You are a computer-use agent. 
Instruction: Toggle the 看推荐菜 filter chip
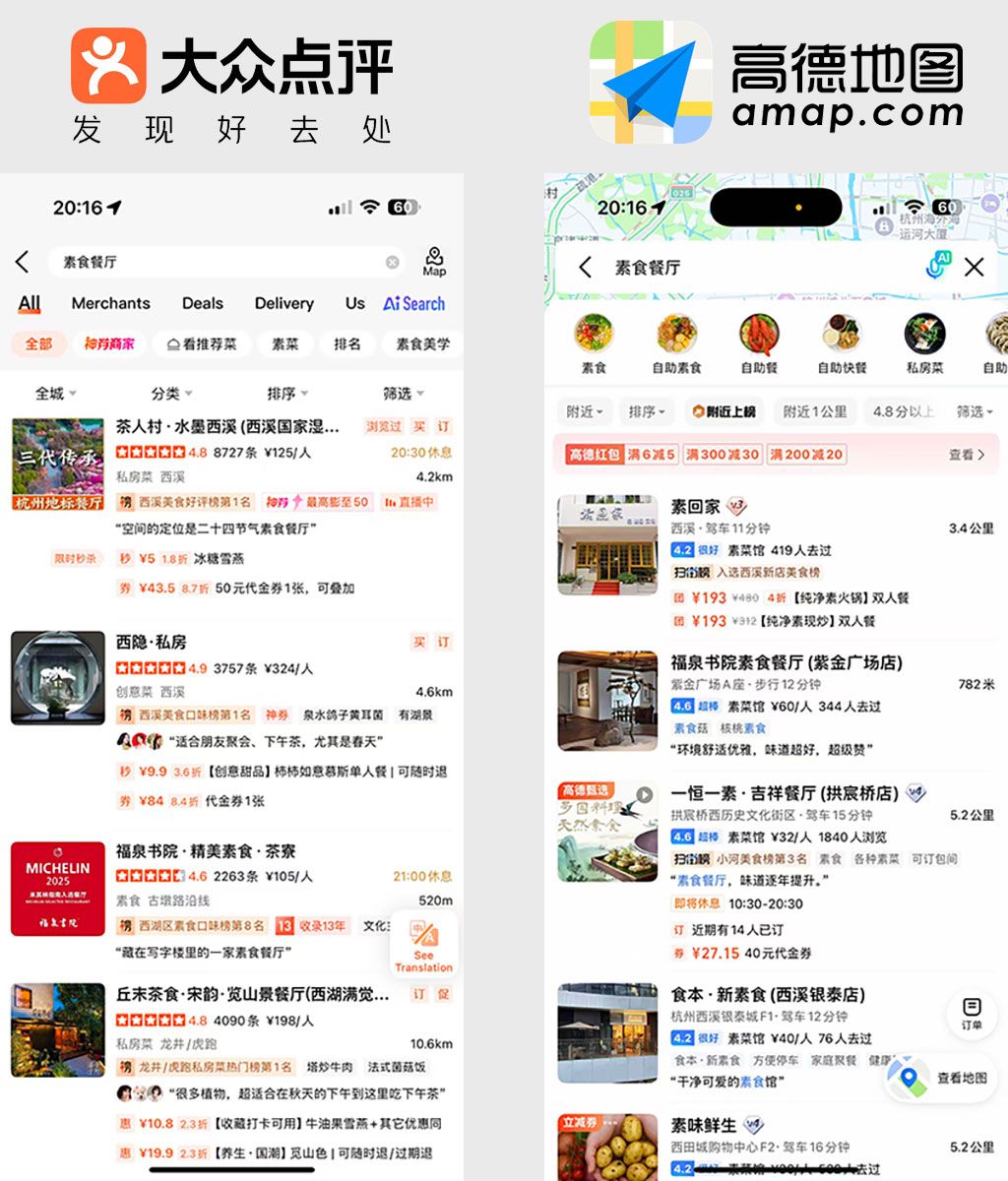202,343
